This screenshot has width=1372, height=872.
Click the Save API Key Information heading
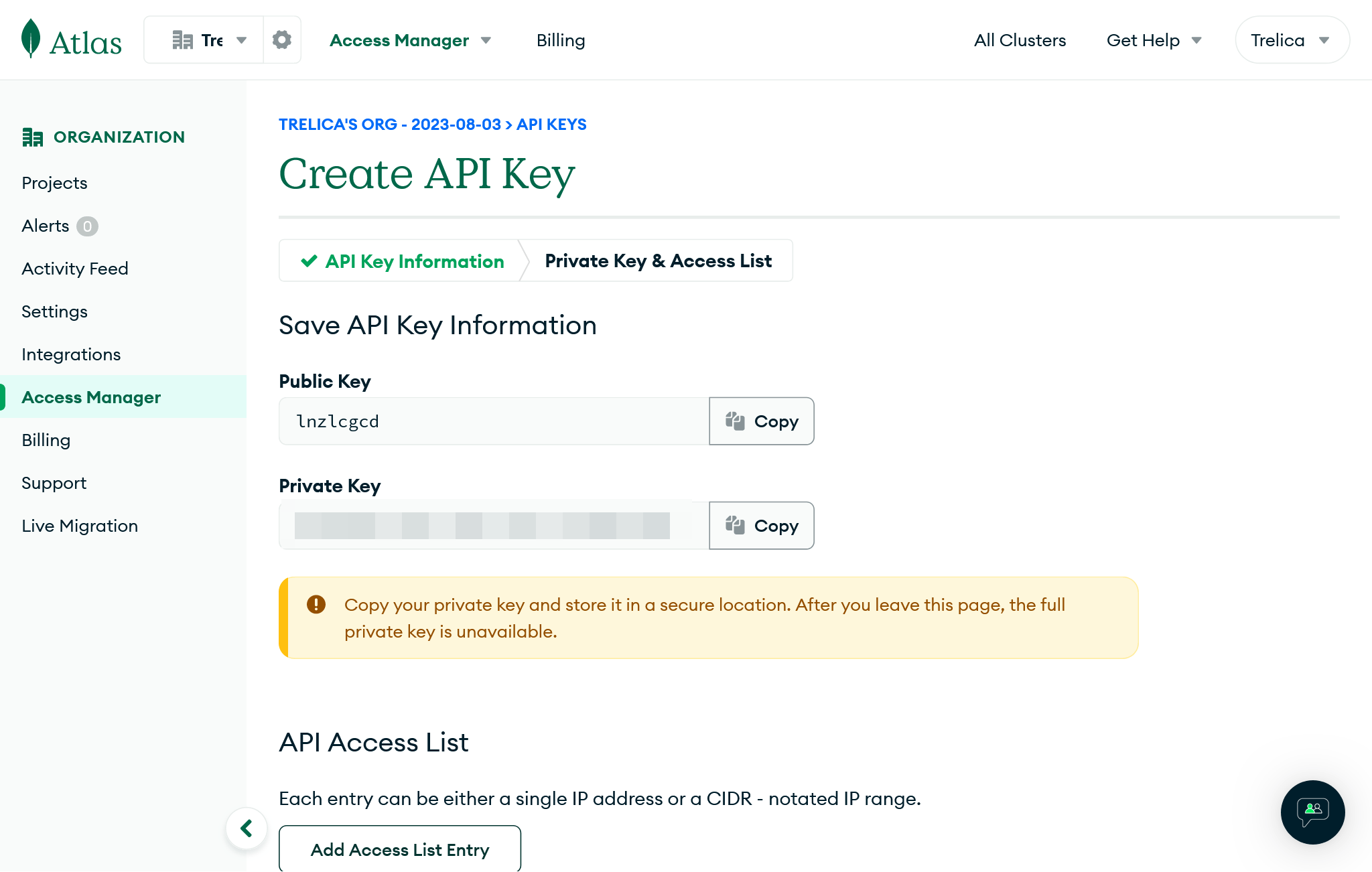(437, 325)
